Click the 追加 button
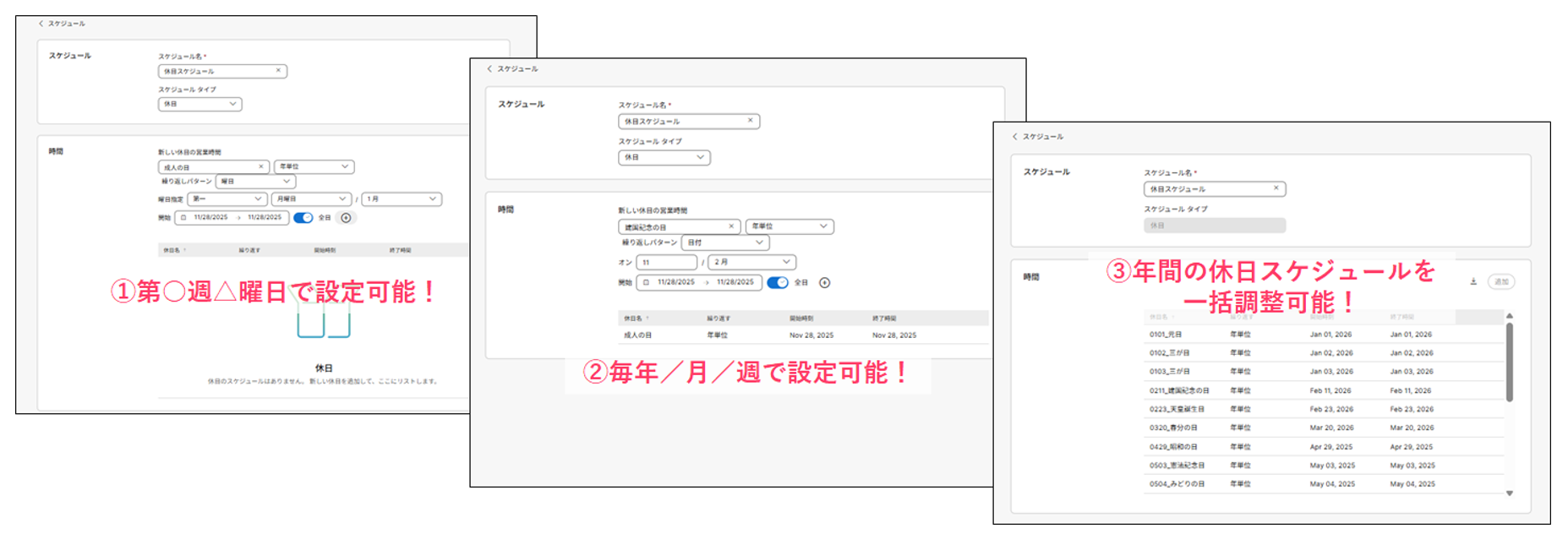 click(1501, 282)
